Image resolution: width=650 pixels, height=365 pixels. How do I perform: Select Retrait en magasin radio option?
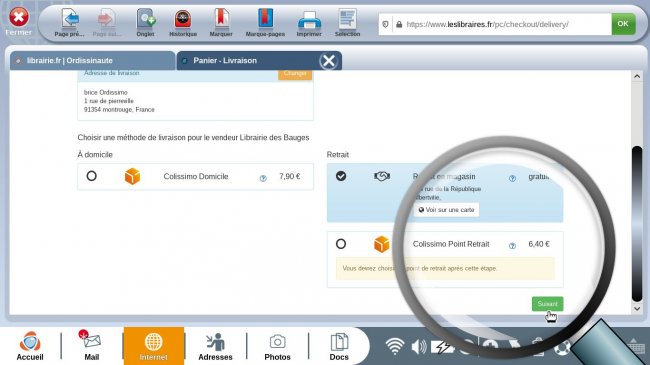point(341,176)
